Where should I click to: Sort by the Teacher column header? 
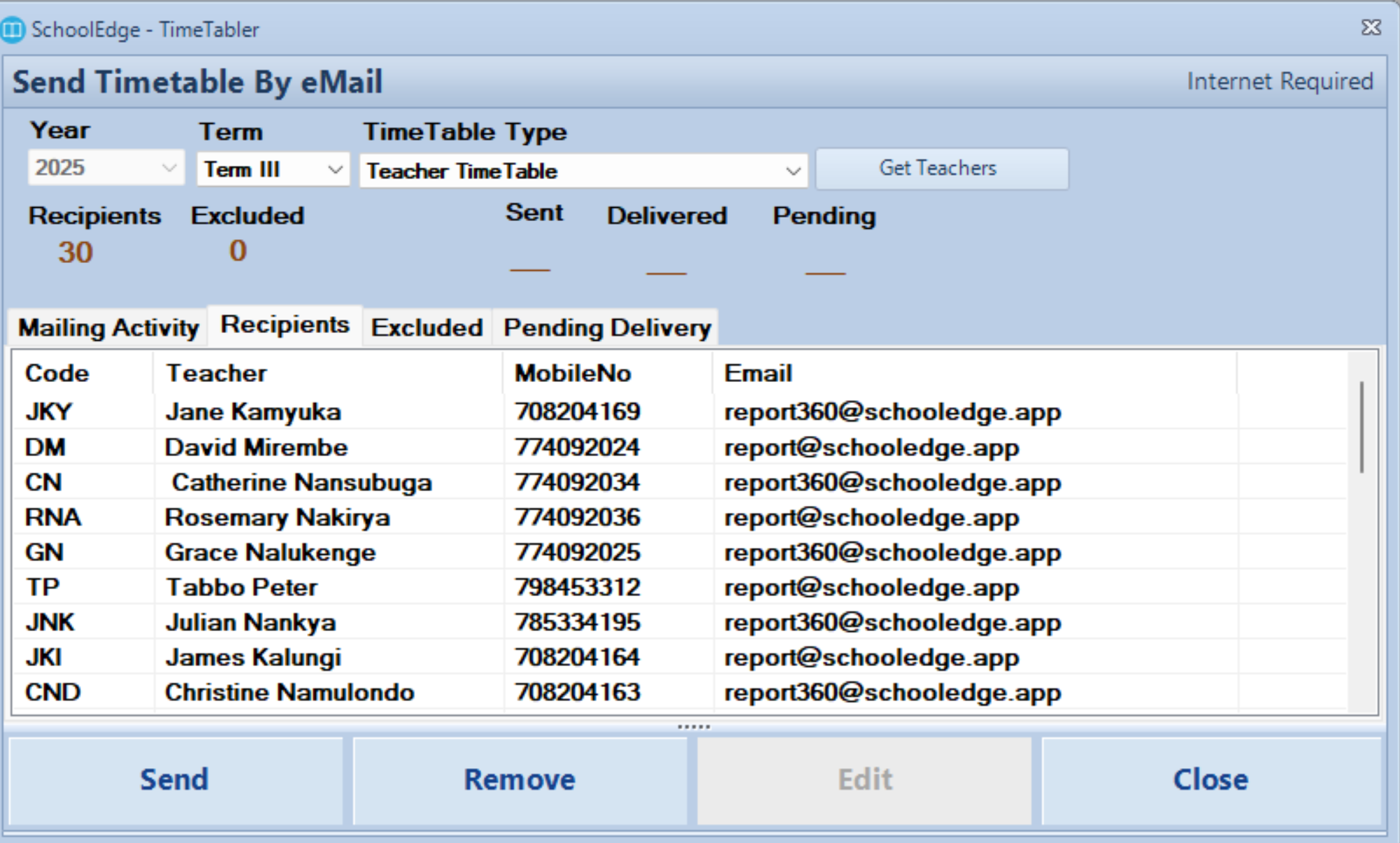217,373
